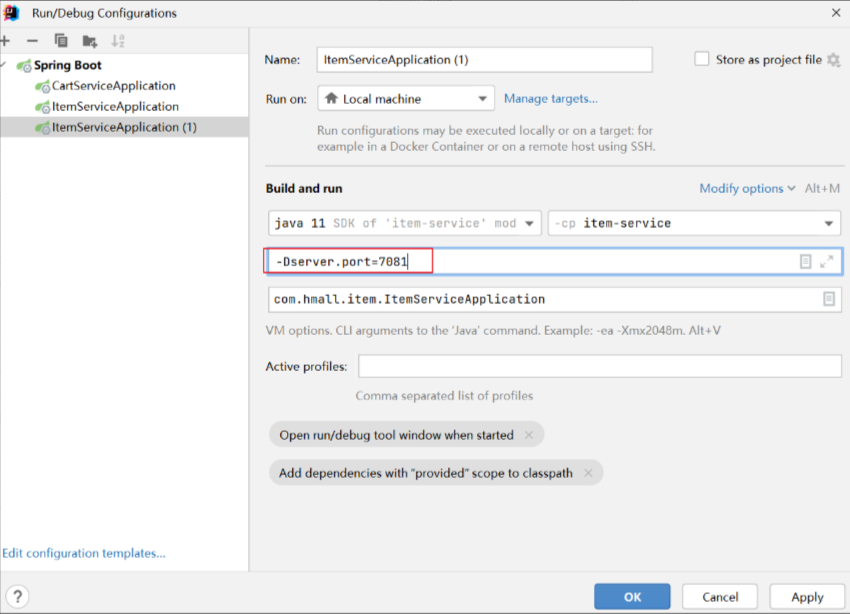Image resolution: width=850 pixels, height=614 pixels.
Task: Enable Store as project file checkbox
Action: click(701, 59)
